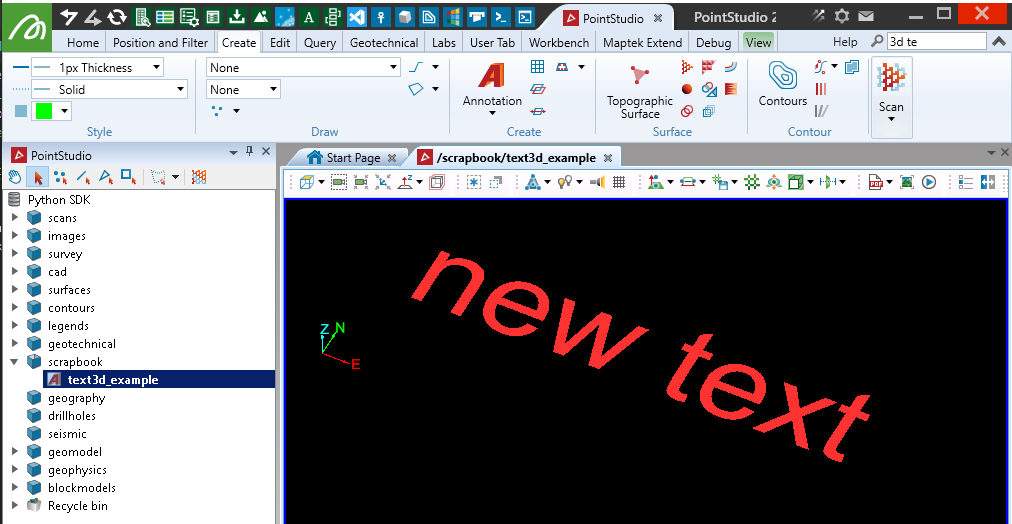Click the leftmost terminal prompt icon in title bar
The width and height of the screenshot is (1012, 524).
click(500, 17)
